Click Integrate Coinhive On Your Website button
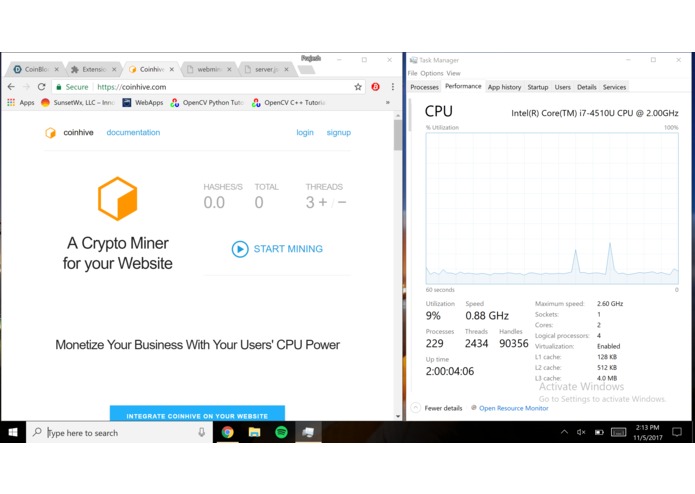This screenshot has width=695, height=494. pyautogui.click(x=197, y=413)
